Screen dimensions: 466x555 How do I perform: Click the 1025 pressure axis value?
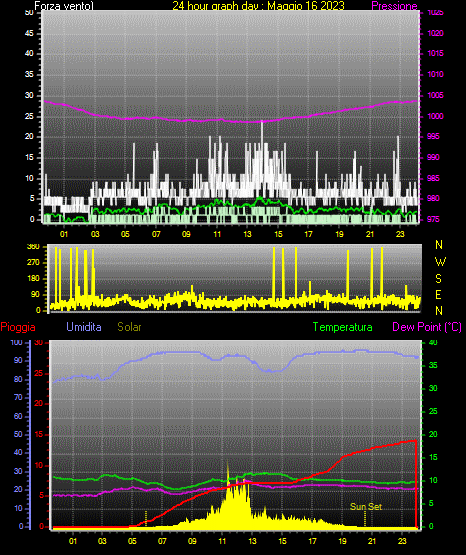point(435,12)
